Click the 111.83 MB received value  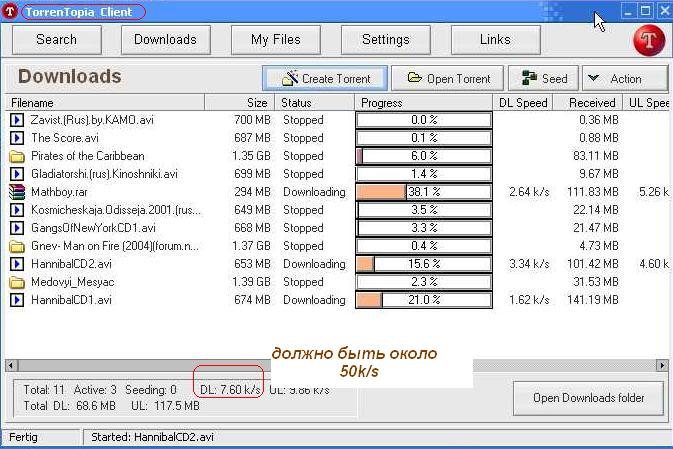coord(592,192)
